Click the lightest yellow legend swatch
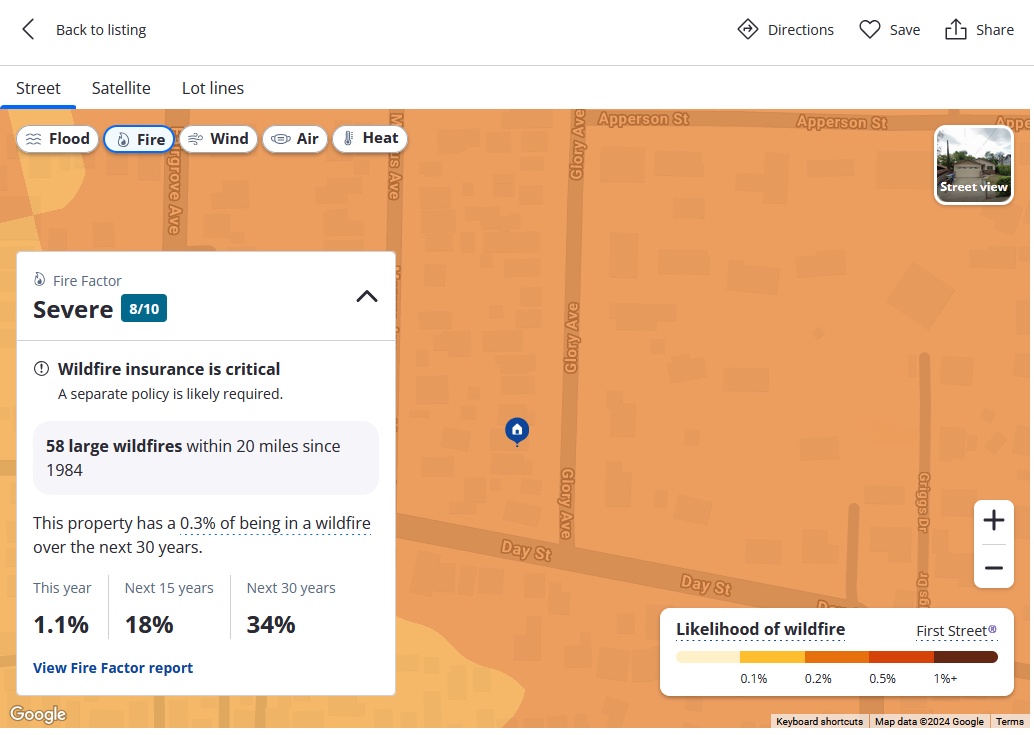 (x=708, y=657)
